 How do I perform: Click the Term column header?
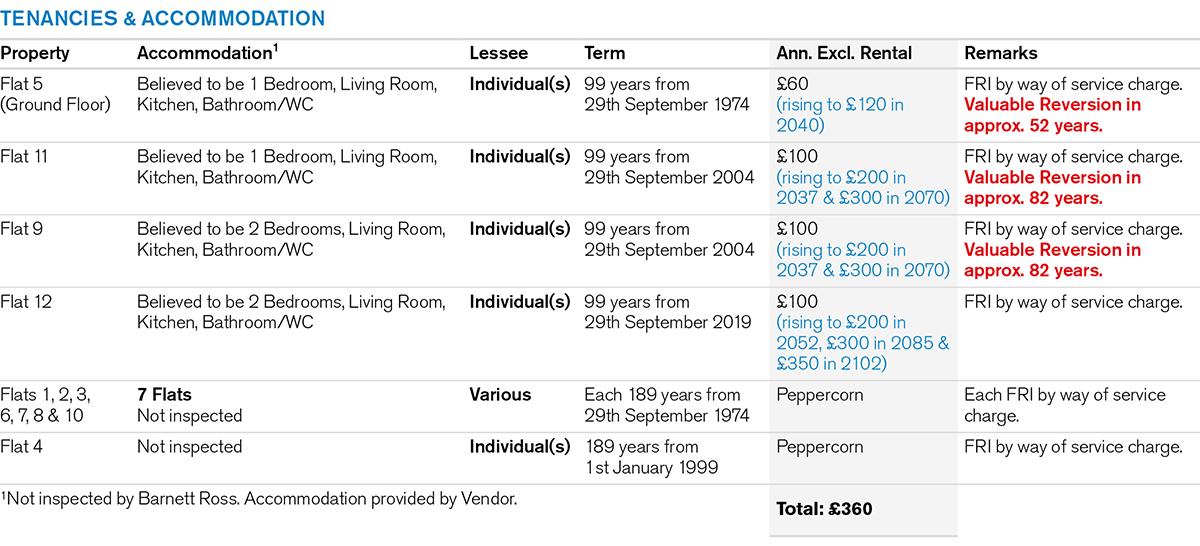(x=604, y=53)
